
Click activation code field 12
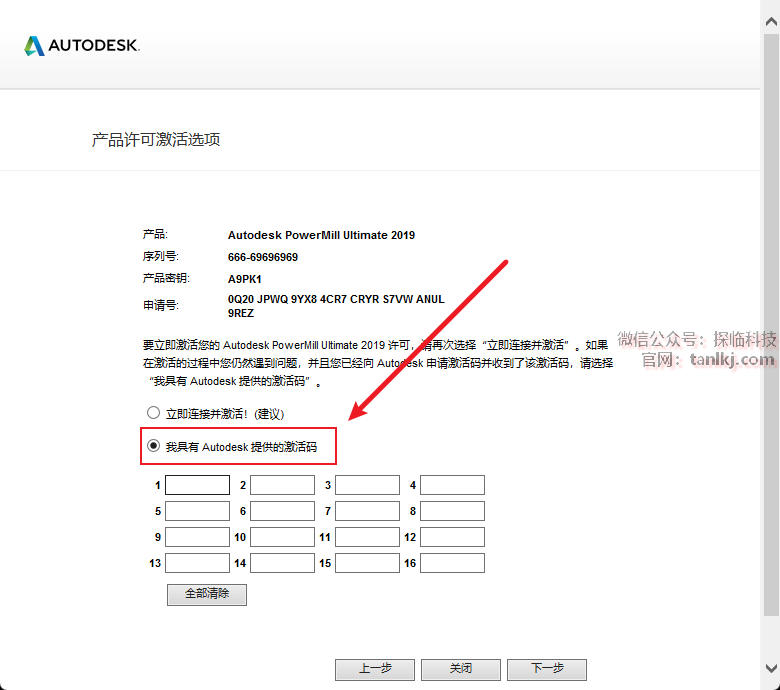[453, 537]
